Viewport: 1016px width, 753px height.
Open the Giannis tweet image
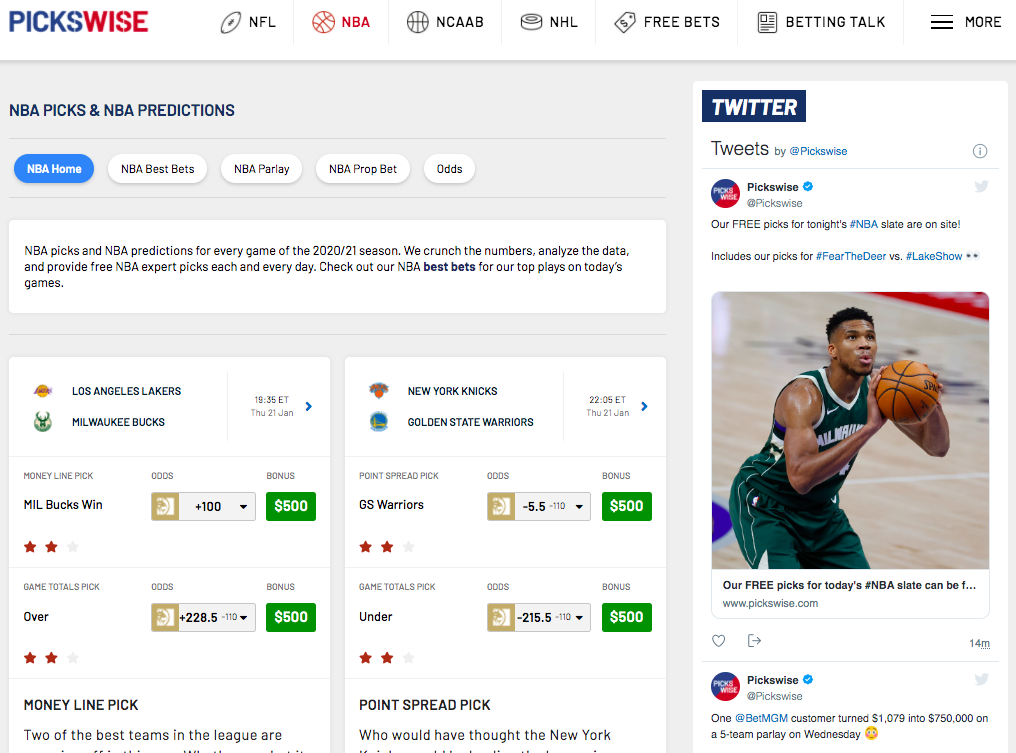tap(850, 430)
